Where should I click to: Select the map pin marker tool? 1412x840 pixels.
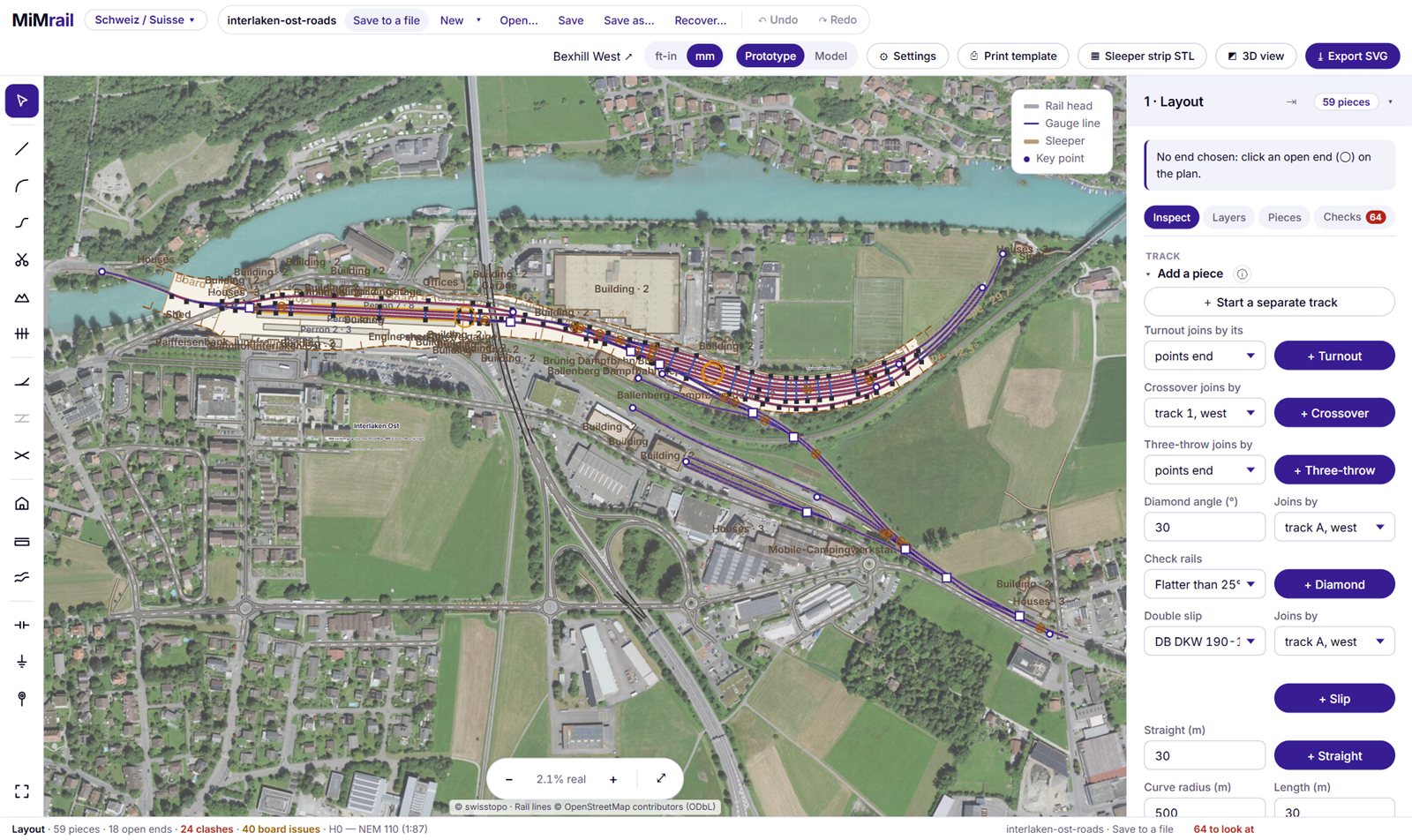(x=22, y=699)
